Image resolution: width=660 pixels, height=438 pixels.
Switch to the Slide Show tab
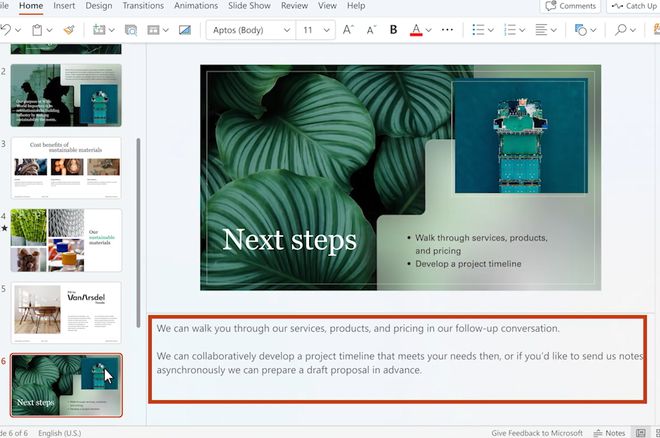250,6
